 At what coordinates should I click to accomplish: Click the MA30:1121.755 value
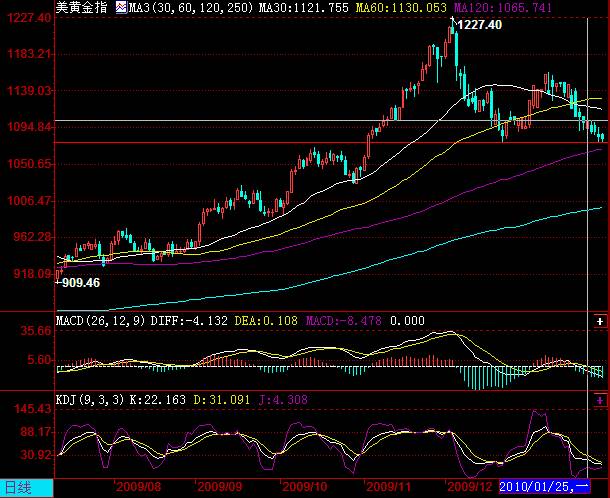pyautogui.click(x=303, y=7)
